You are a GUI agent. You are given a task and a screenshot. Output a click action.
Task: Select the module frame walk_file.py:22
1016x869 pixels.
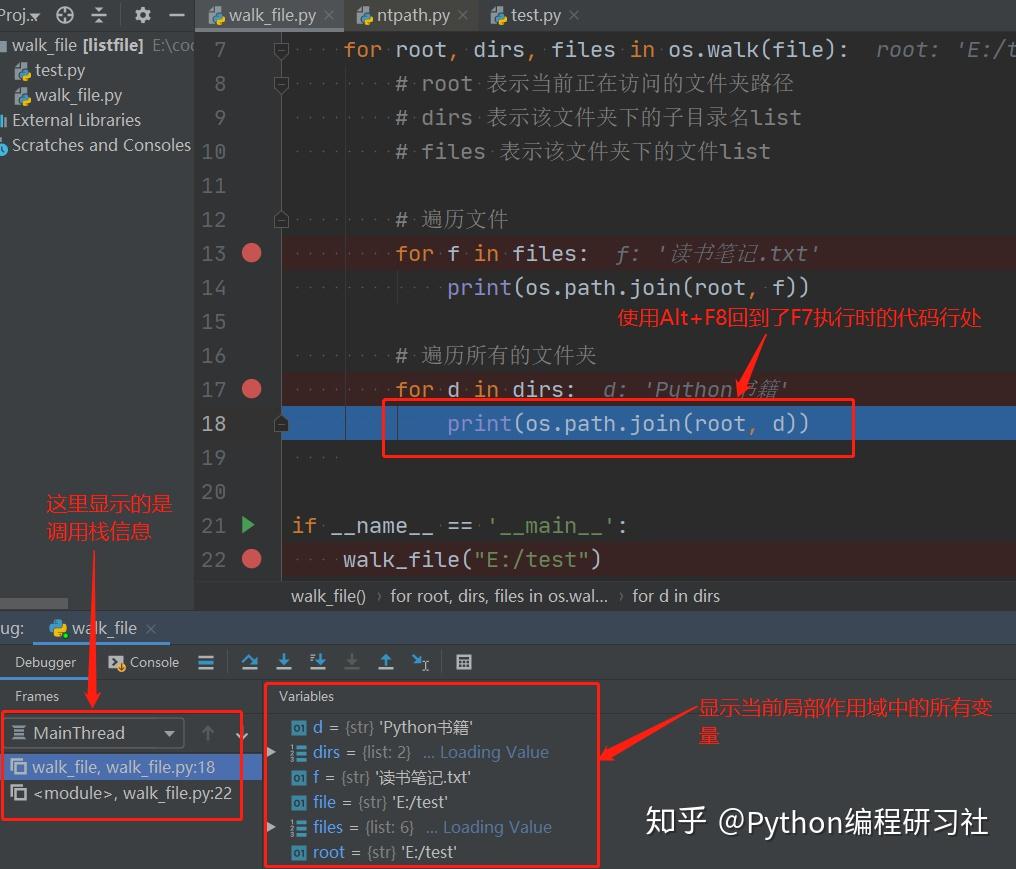coord(123,793)
